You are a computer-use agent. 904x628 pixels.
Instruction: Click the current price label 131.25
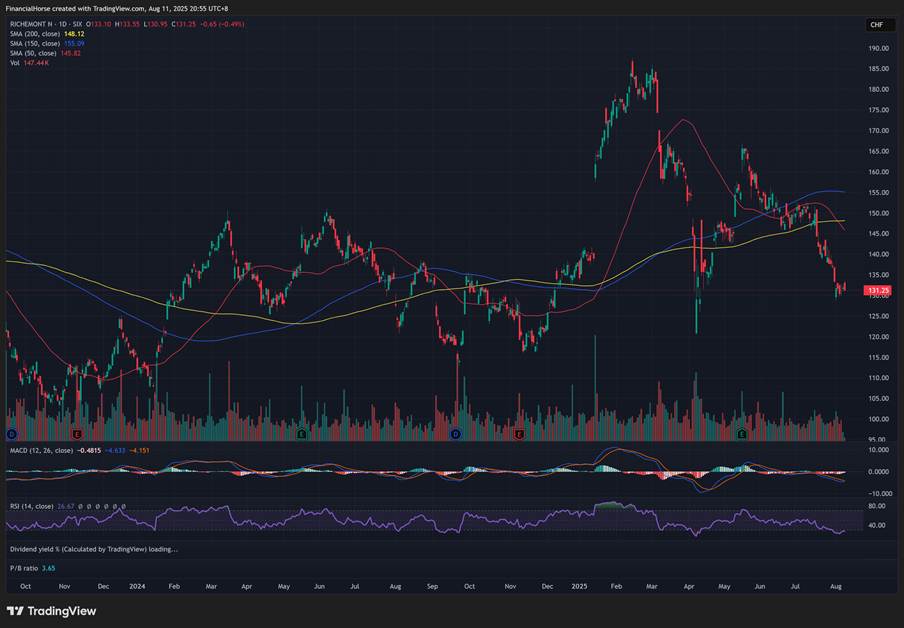point(877,291)
